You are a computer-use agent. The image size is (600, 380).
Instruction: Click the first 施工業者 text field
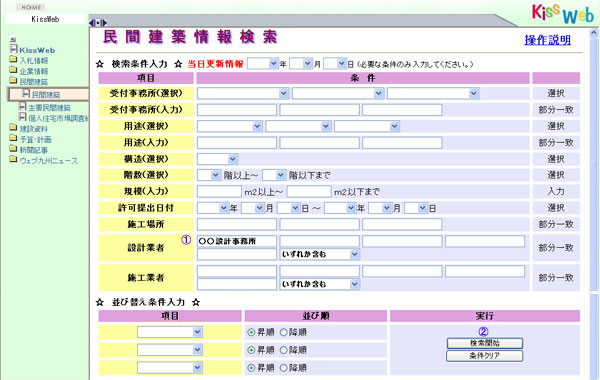point(237,271)
